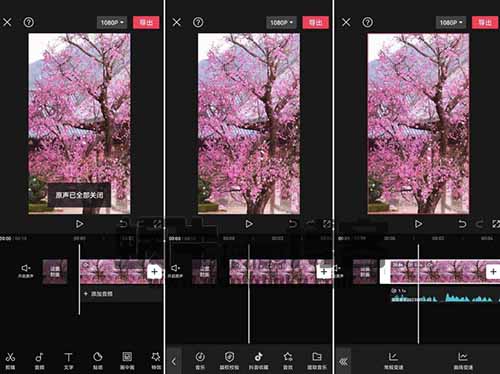This screenshot has width=500, height=374.
Task: Close the editor with X on middle screen
Action: point(177,22)
